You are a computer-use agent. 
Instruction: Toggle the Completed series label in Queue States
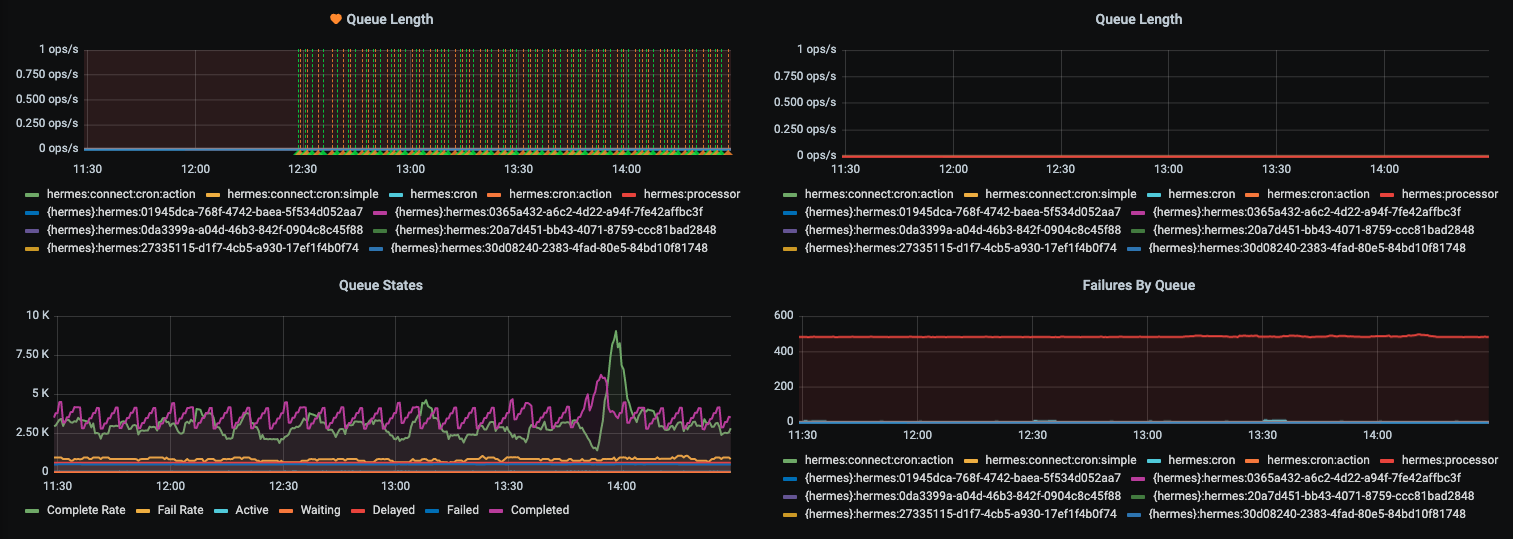[x=540, y=510]
